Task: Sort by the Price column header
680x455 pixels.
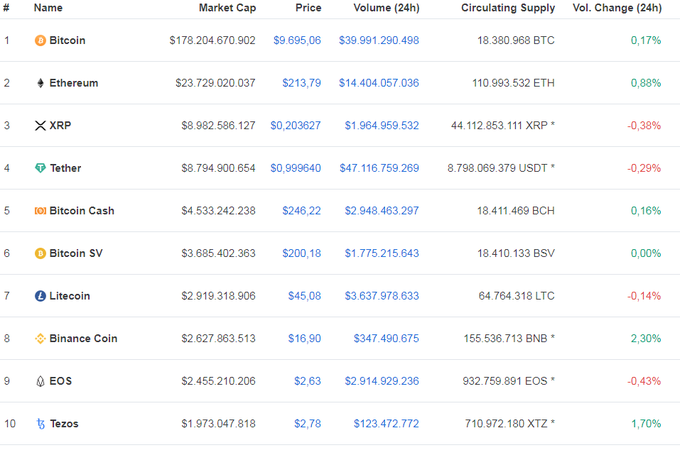Action: 308,8
